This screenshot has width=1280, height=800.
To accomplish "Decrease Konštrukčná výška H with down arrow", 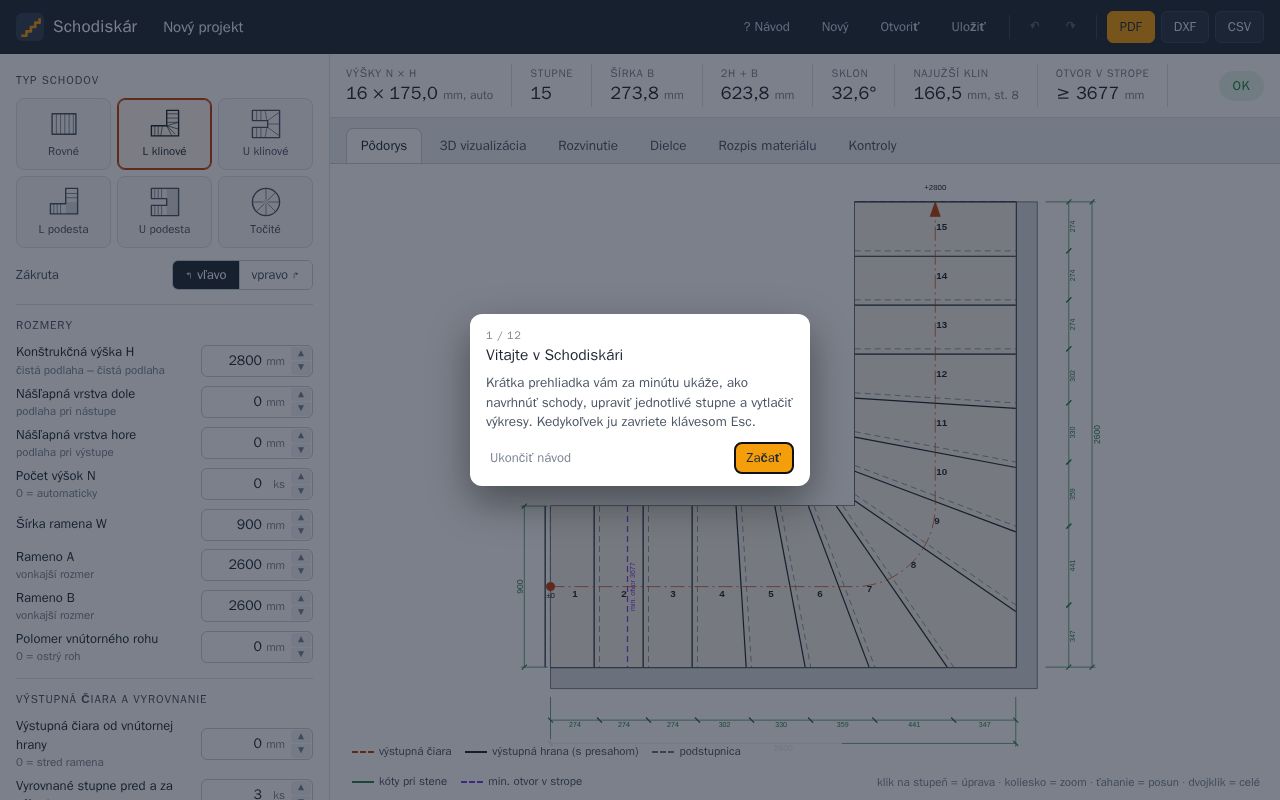I will click(x=301, y=367).
